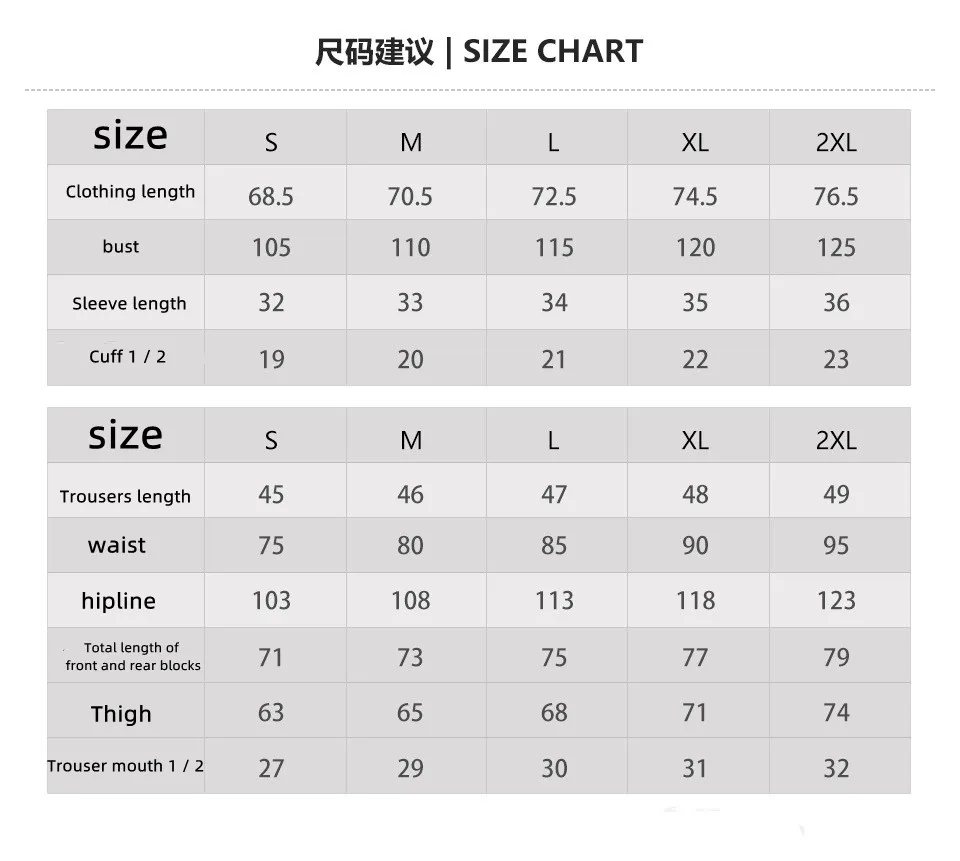
Task: Select the cuff value 23 cell
Action: [x=836, y=359]
